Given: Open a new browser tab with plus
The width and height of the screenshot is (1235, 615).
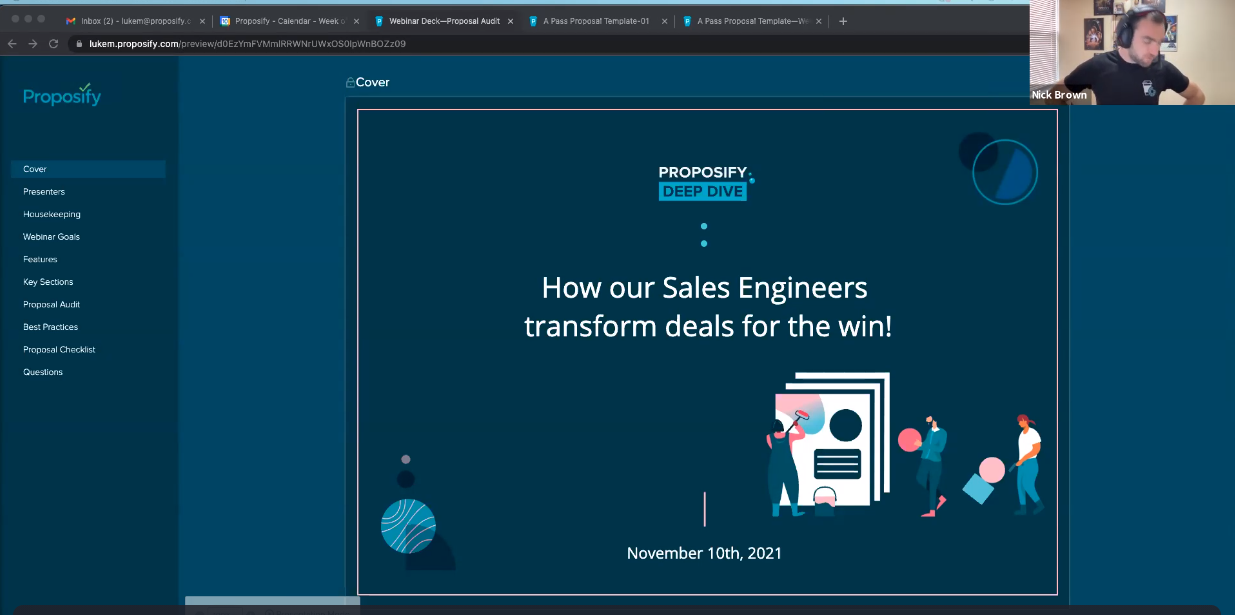Looking at the screenshot, I should click(843, 21).
